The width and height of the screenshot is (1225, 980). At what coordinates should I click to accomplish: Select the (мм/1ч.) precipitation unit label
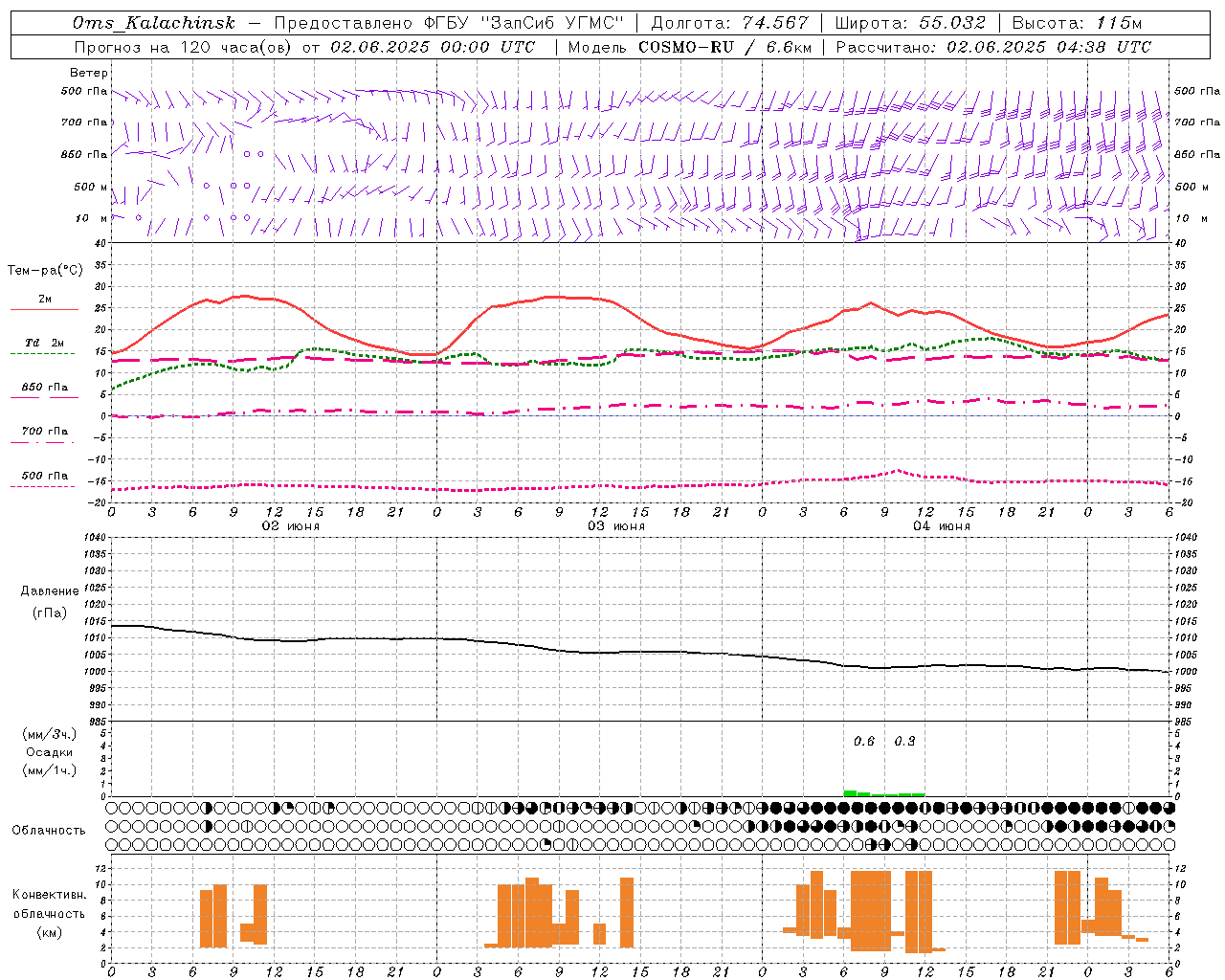tap(49, 770)
